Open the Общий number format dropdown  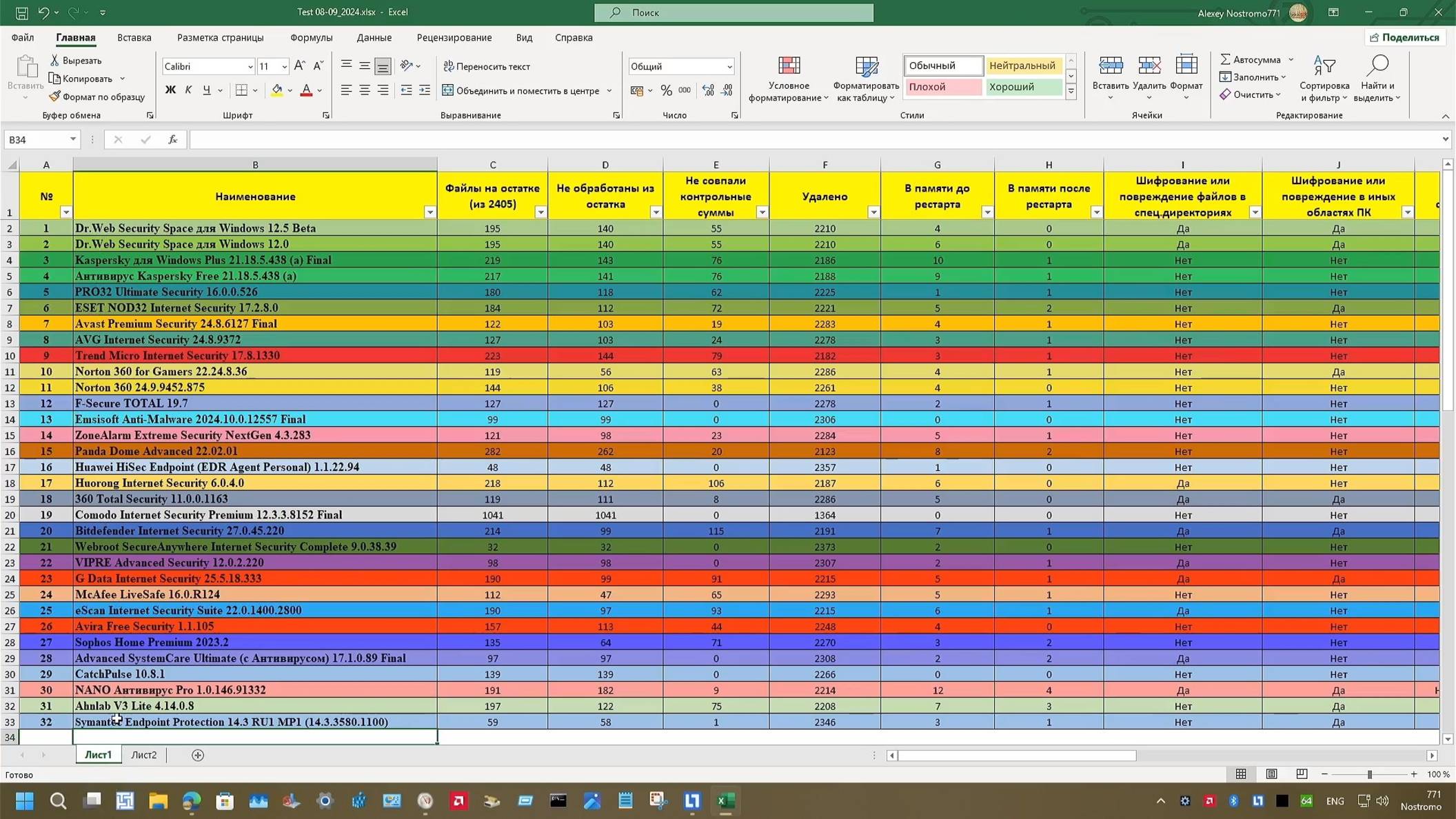pyautogui.click(x=729, y=67)
